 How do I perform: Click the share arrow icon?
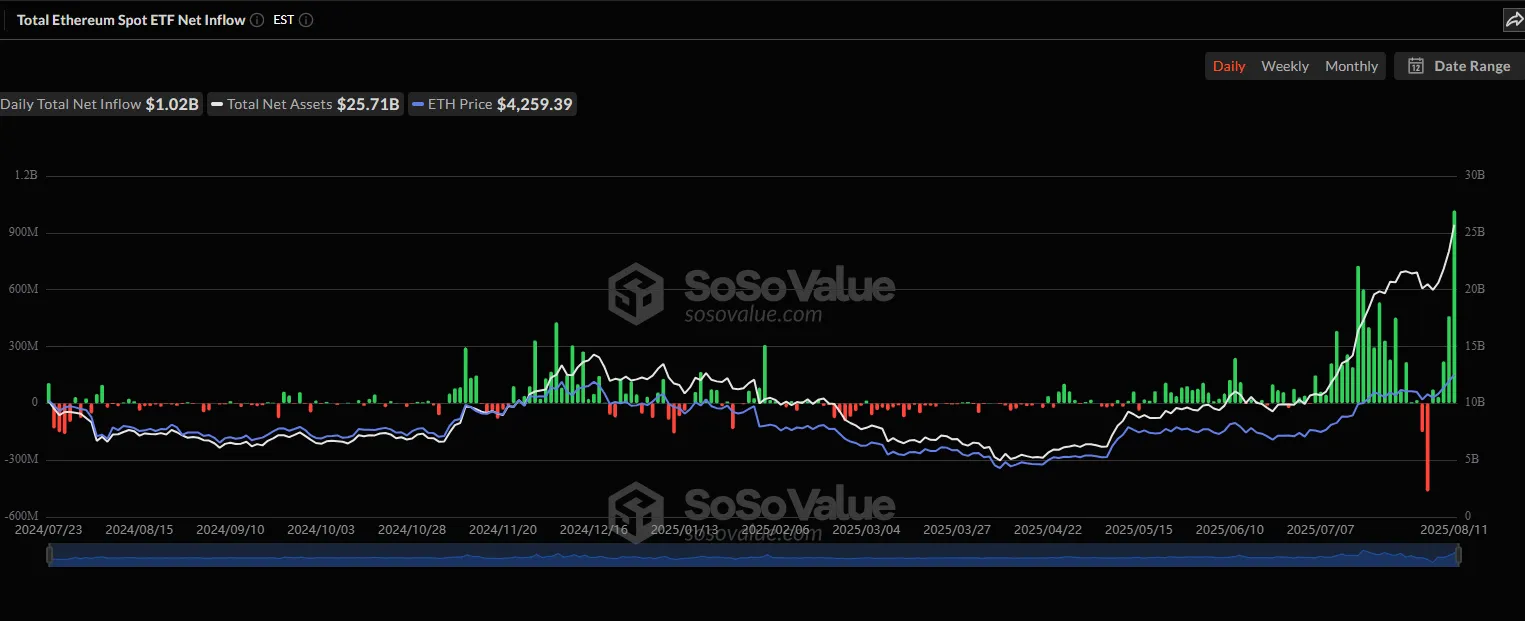(x=1513, y=20)
